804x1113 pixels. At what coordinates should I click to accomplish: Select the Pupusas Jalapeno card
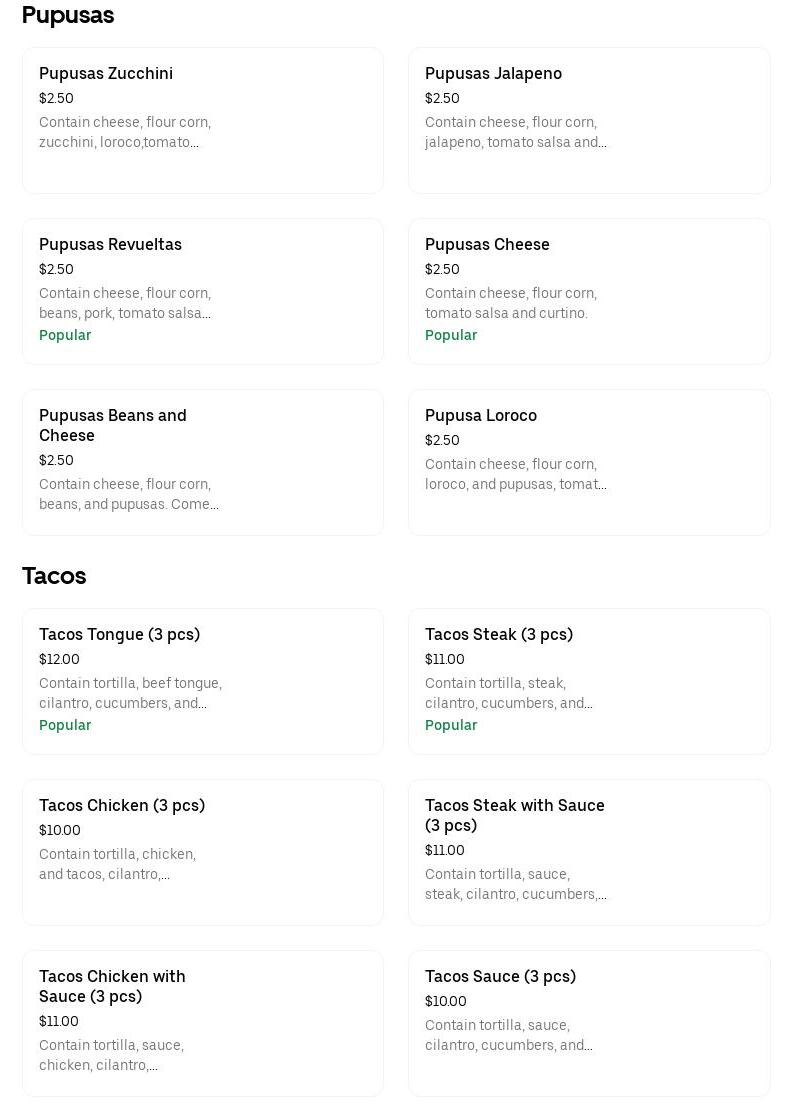pyautogui.click(x=589, y=120)
